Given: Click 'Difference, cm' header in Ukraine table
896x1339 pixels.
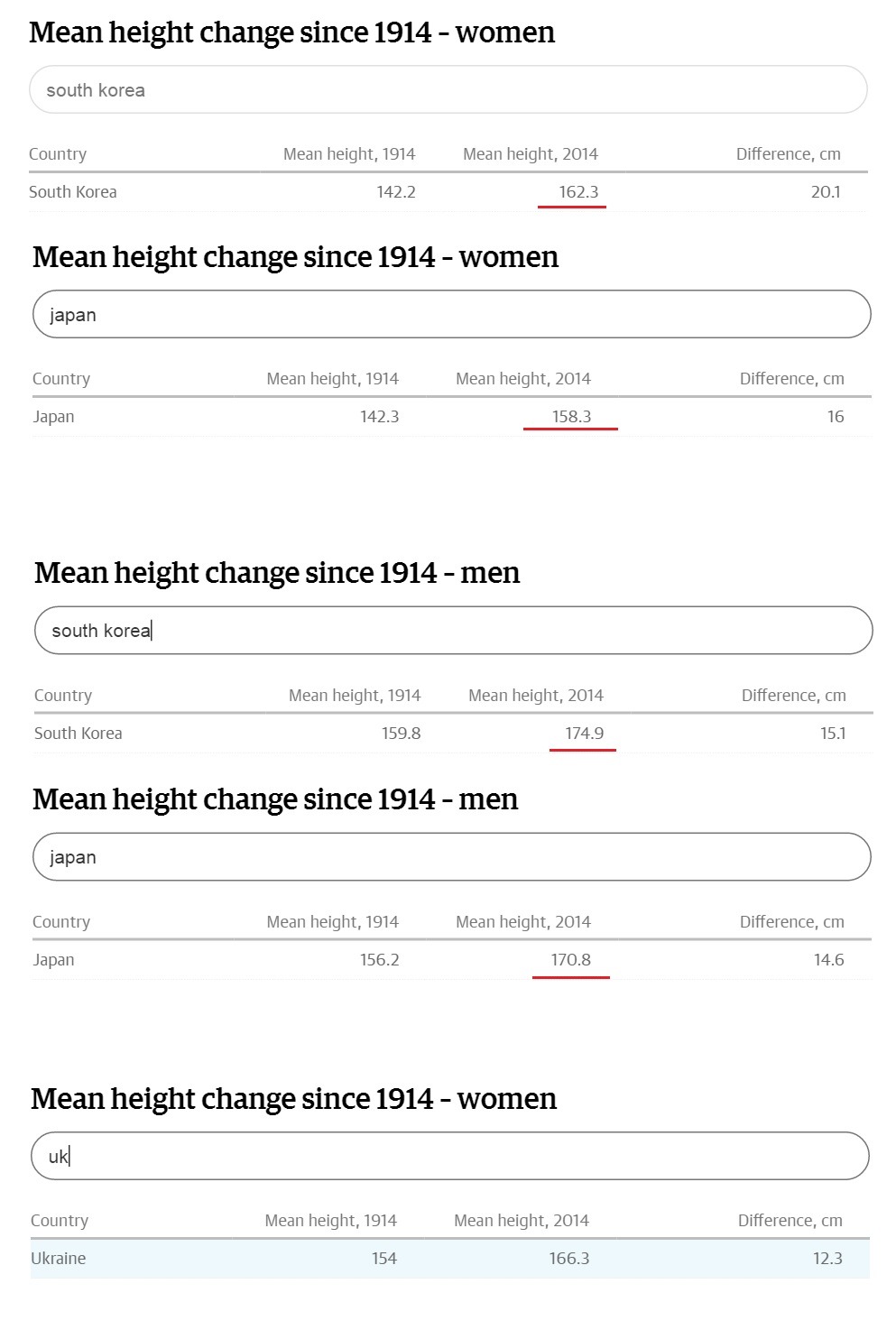Looking at the screenshot, I should (x=790, y=1220).
